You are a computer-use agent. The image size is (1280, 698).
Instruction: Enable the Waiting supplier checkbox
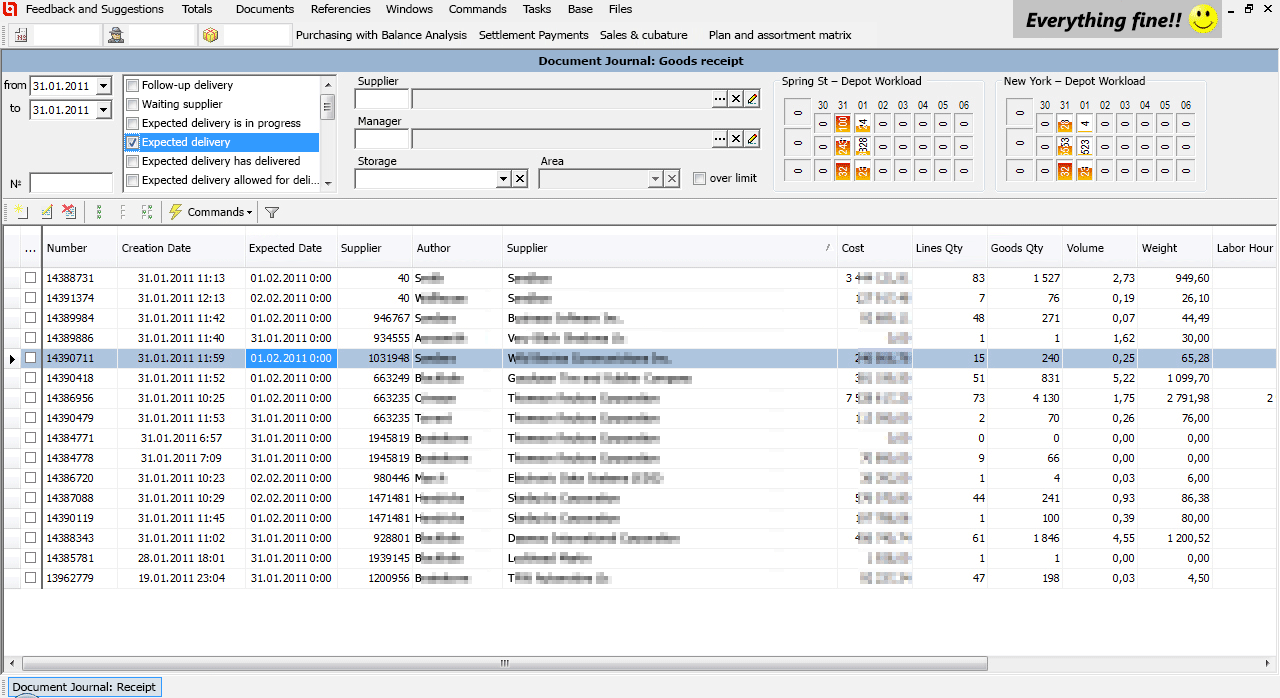tap(132, 104)
